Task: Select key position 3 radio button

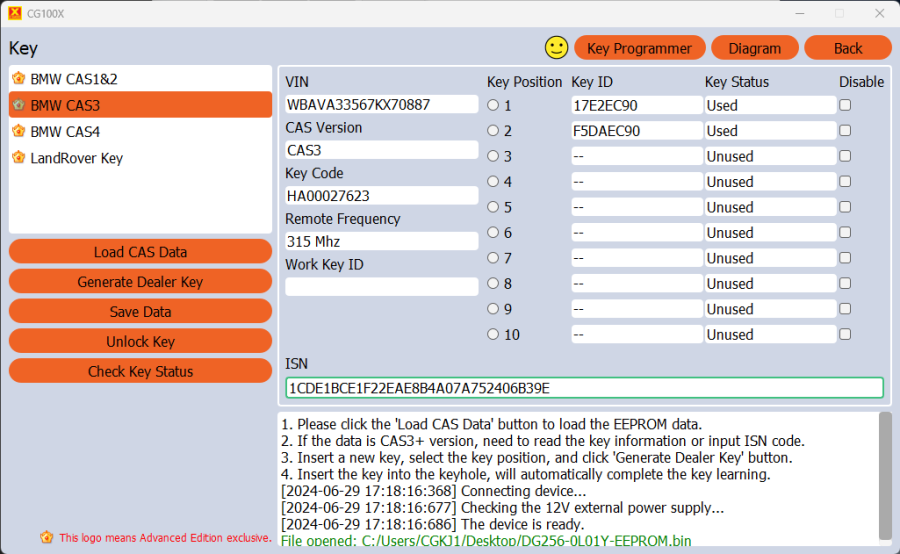Action: tap(493, 157)
